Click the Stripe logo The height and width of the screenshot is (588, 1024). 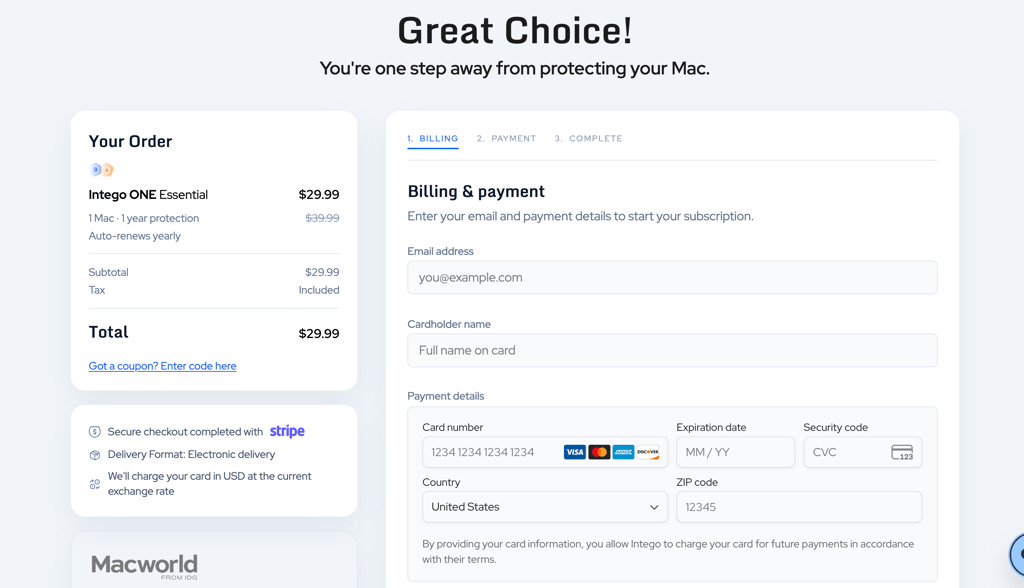tap(287, 431)
